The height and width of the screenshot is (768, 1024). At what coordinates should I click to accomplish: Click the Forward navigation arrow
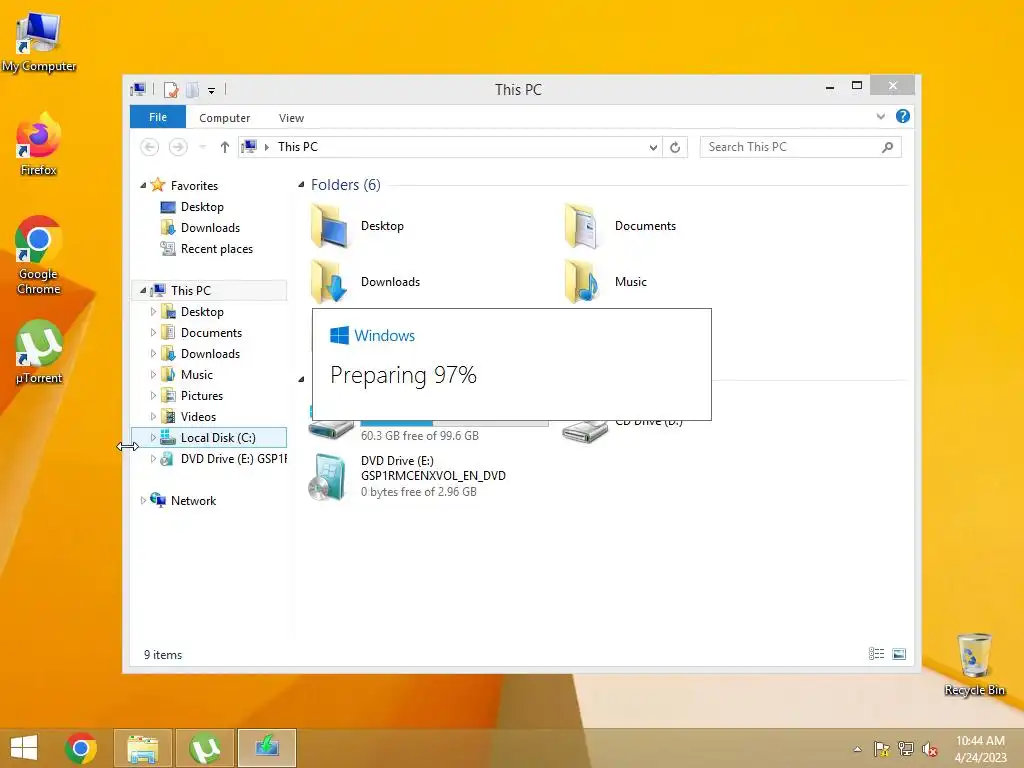point(178,147)
